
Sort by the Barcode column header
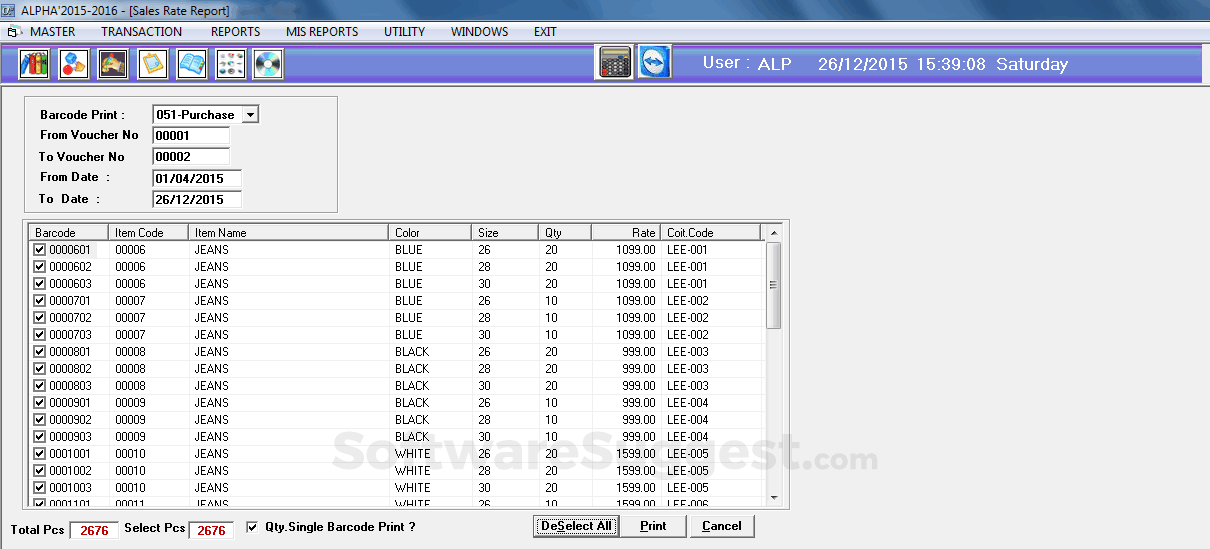click(x=68, y=232)
